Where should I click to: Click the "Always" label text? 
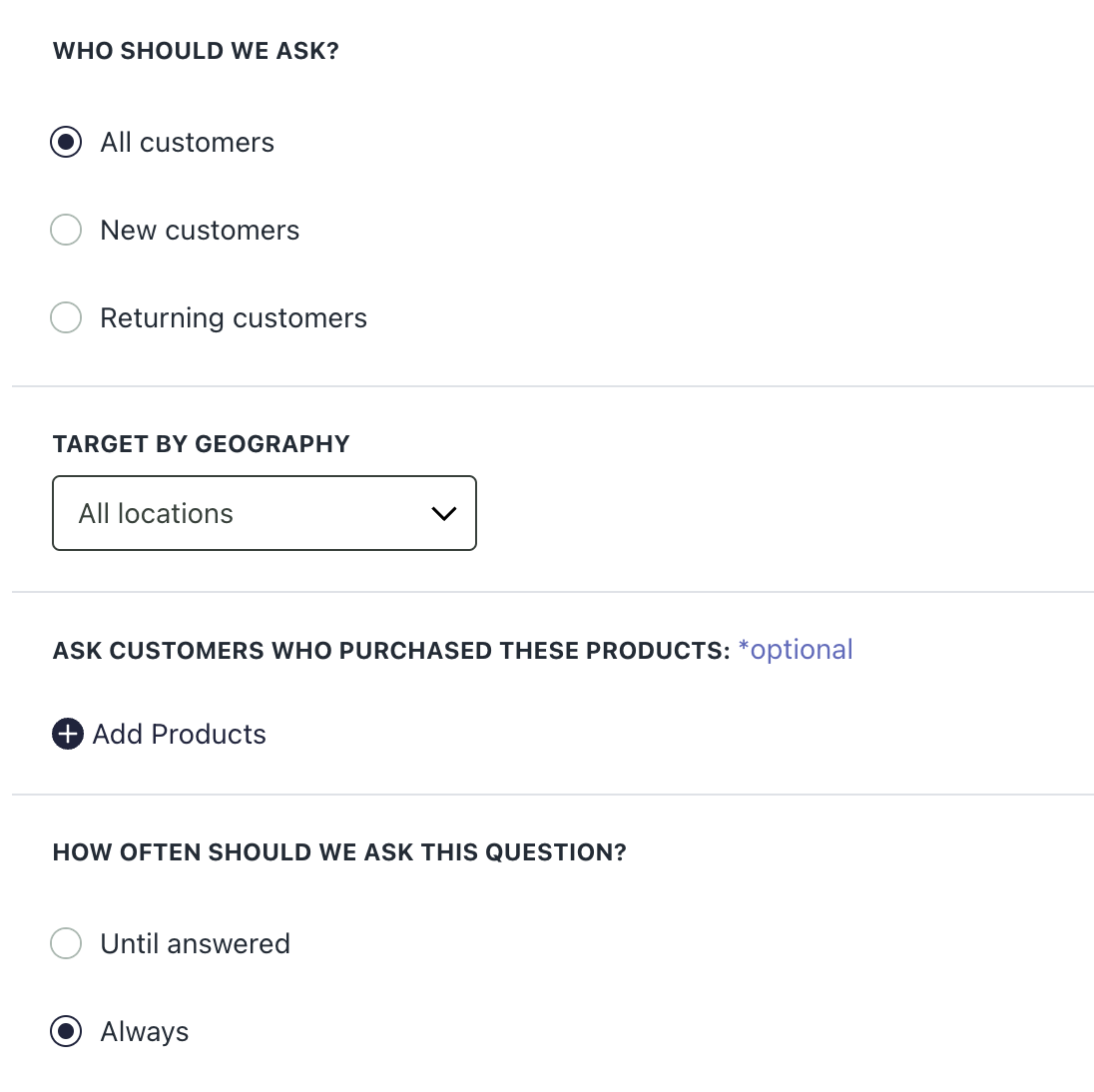145,1031
